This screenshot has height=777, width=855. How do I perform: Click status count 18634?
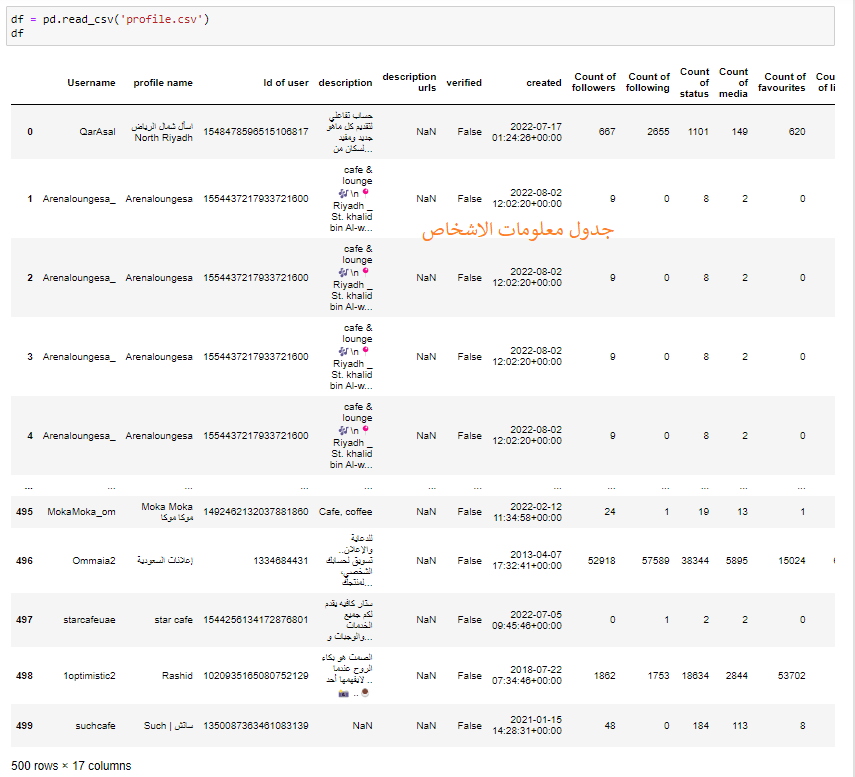[x=695, y=676]
